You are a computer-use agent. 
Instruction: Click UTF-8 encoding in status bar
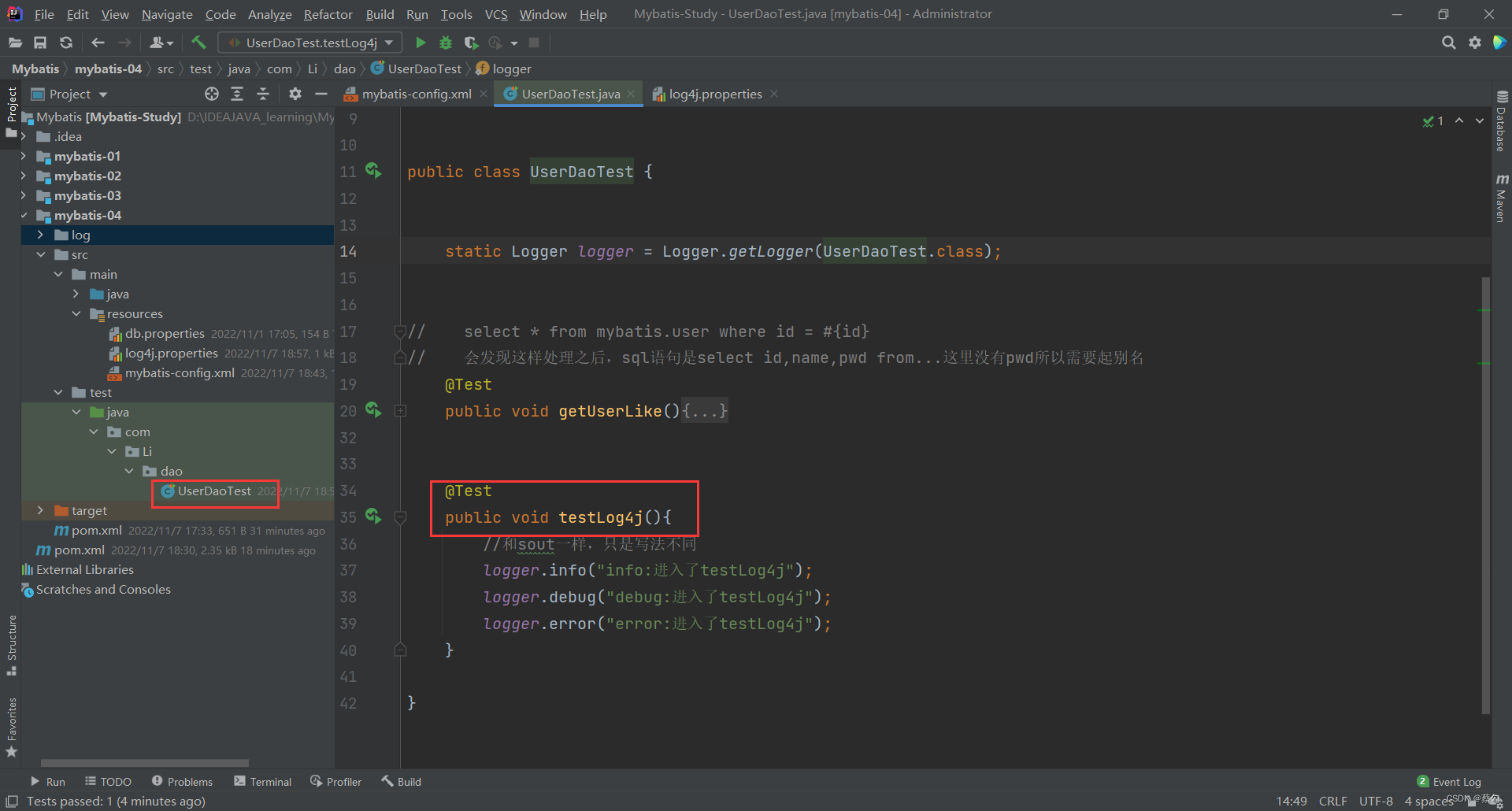click(1376, 801)
